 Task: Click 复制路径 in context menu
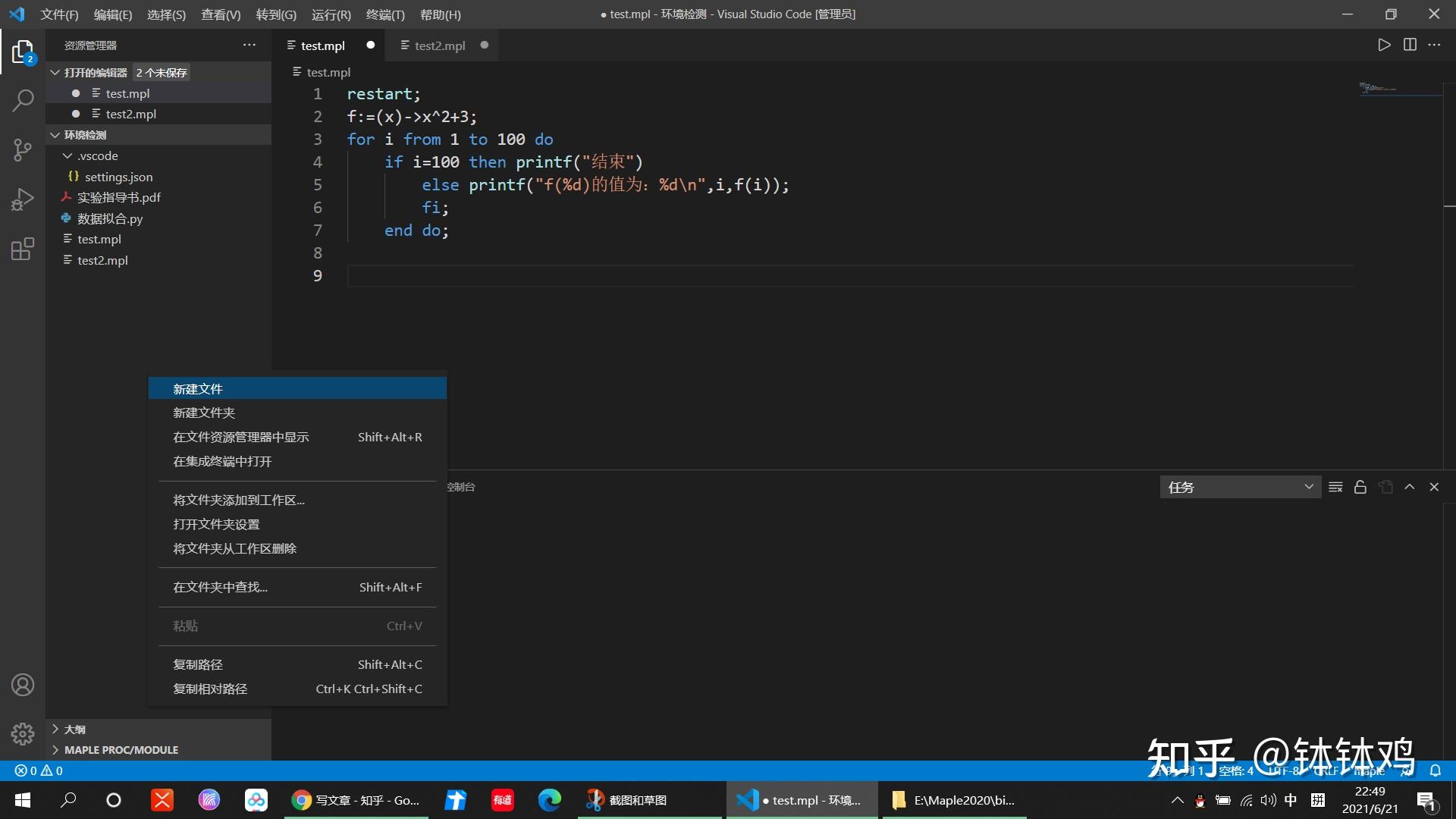point(197,664)
